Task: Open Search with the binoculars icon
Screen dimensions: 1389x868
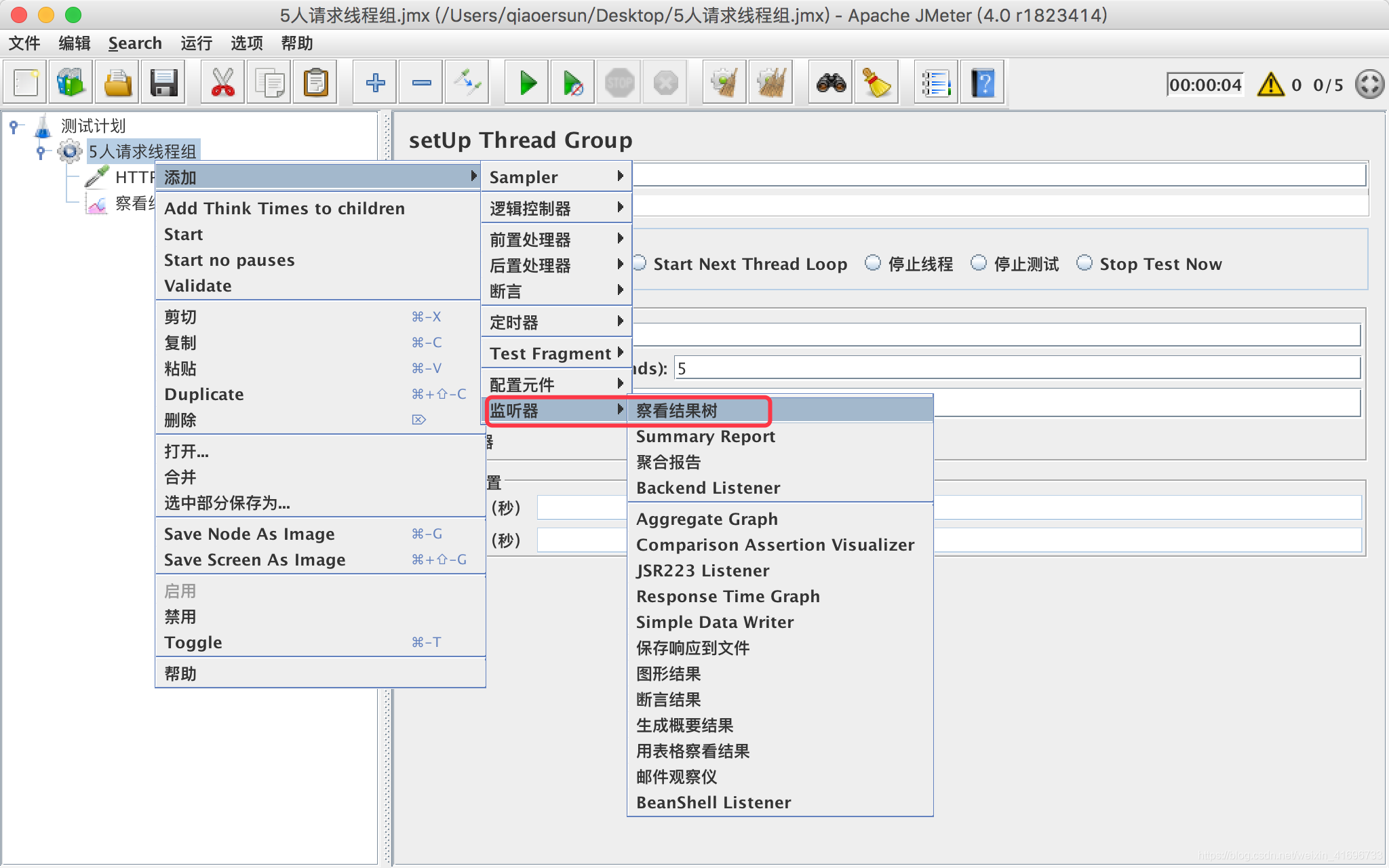Action: point(831,83)
